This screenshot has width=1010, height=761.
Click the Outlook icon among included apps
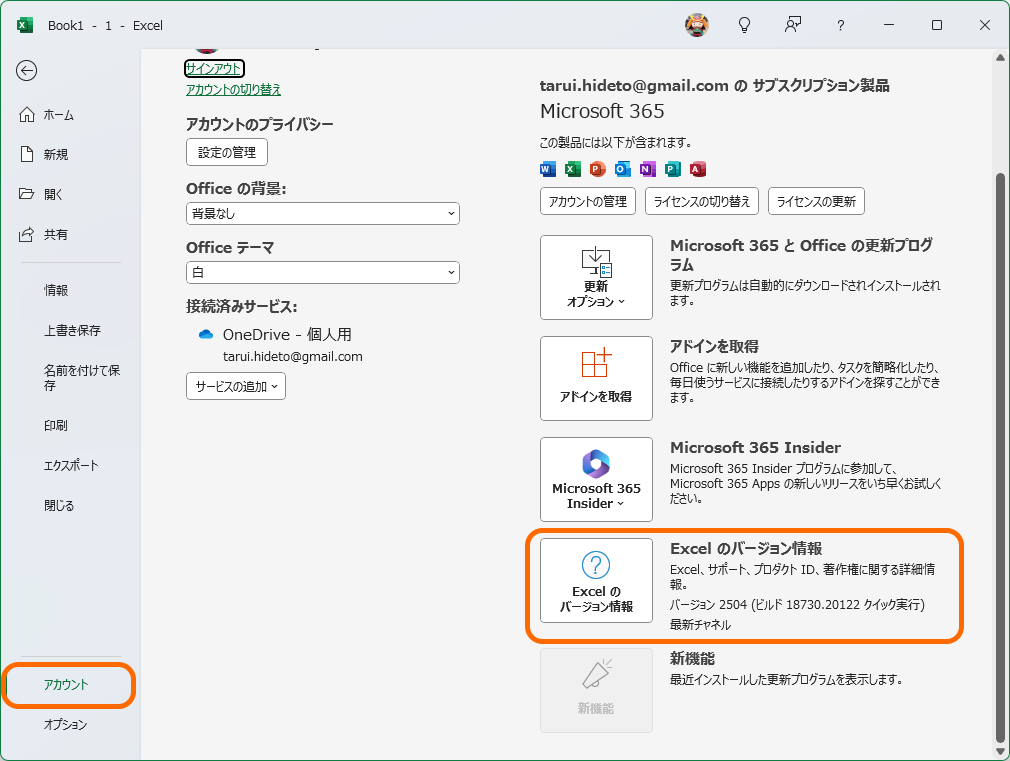pyautogui.click(x=620, y=169)
